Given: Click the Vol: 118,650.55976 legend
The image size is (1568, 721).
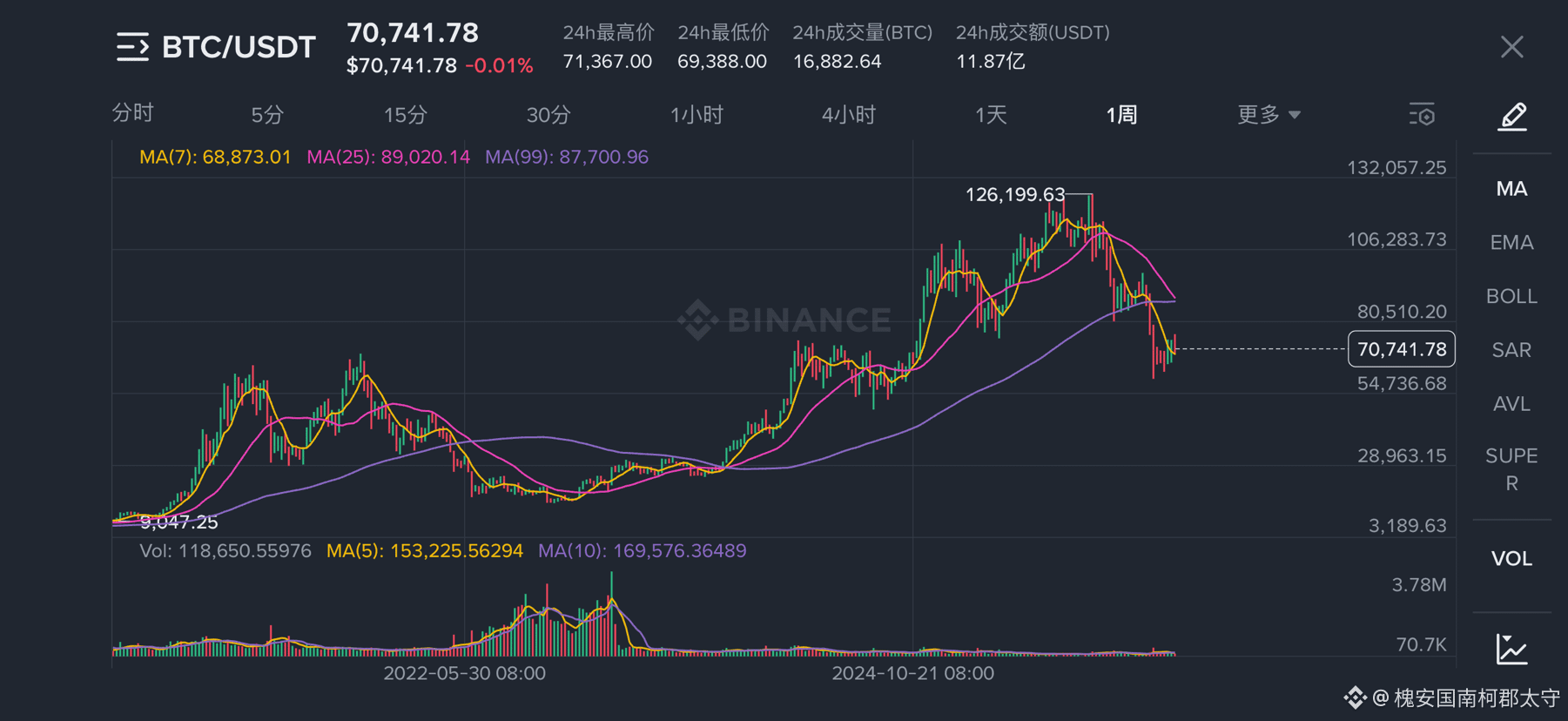Looking at the screenshot, I should 225,551.
